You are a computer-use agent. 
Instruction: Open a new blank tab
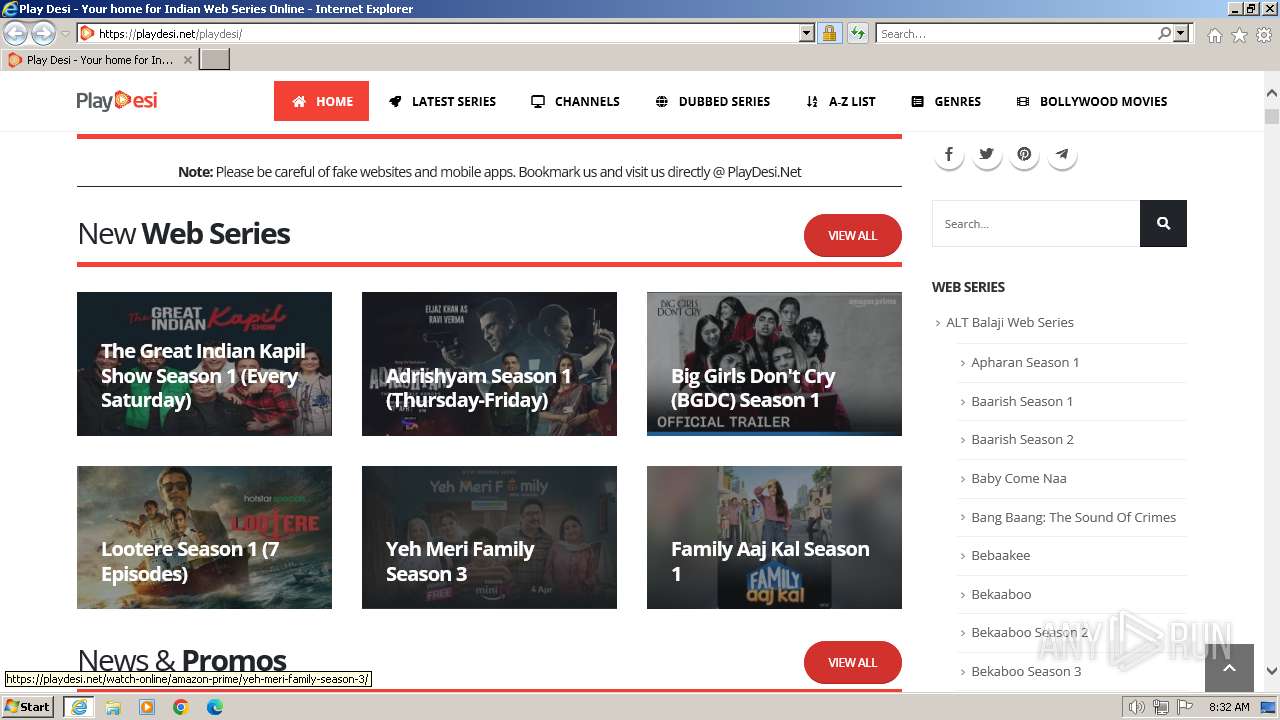(215, 60)
